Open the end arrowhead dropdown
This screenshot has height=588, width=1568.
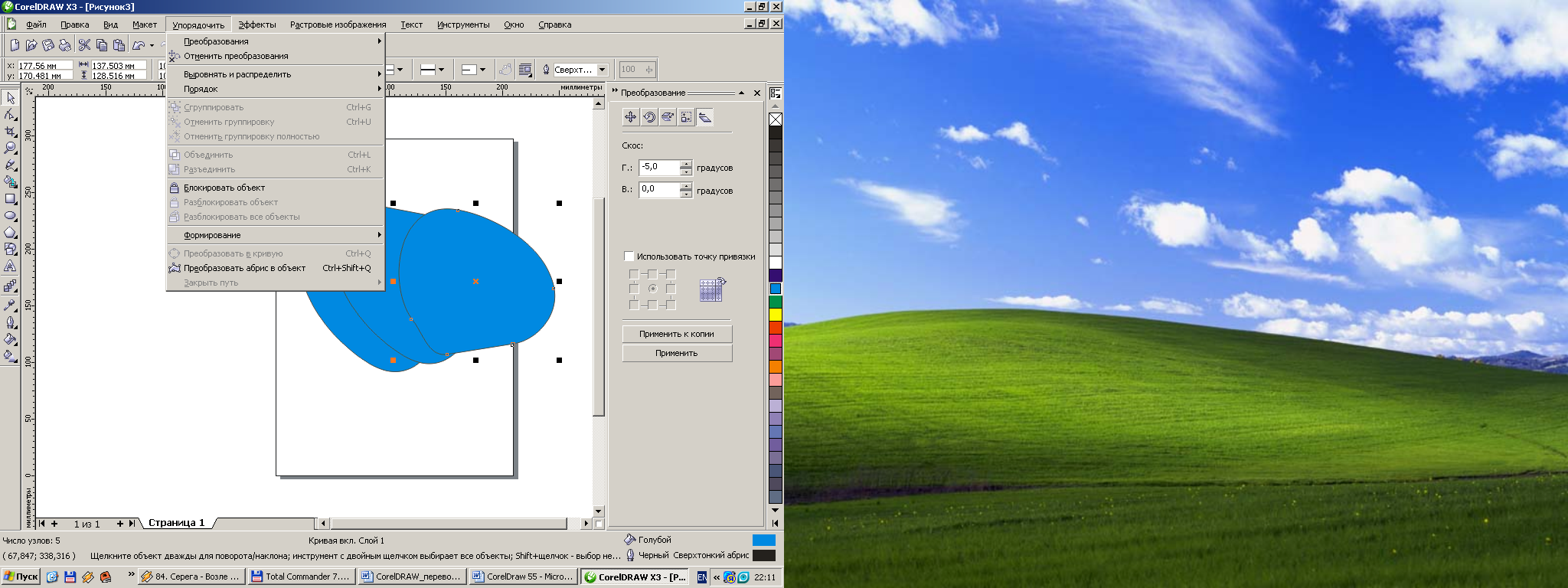coord(482,70)
